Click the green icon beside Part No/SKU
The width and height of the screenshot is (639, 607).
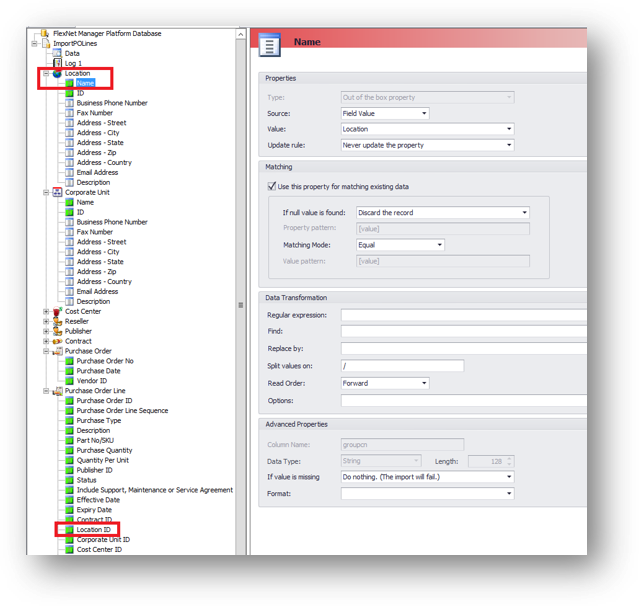(69, 440)
